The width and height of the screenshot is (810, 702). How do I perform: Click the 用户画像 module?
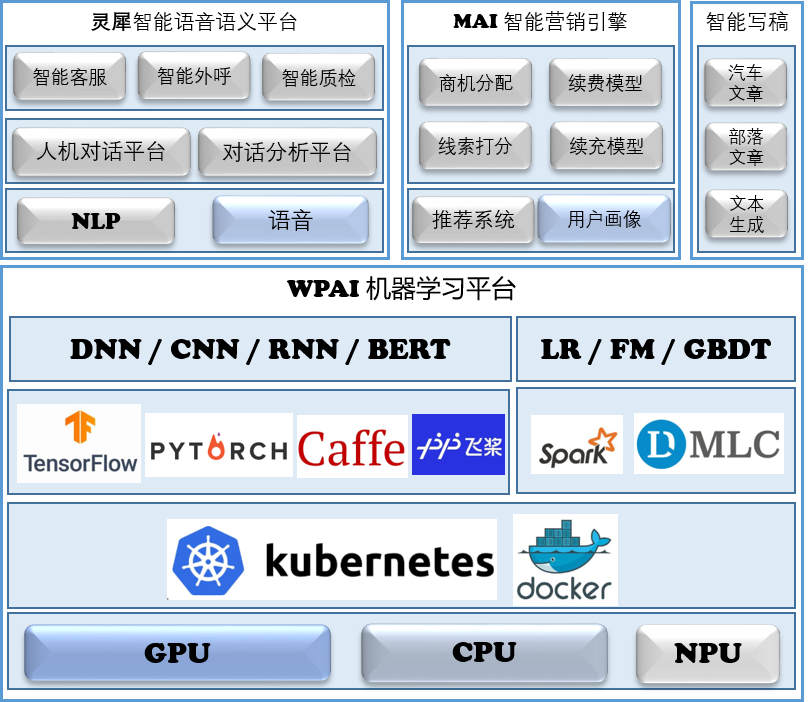pyautogui.click(x=604, y=220)
